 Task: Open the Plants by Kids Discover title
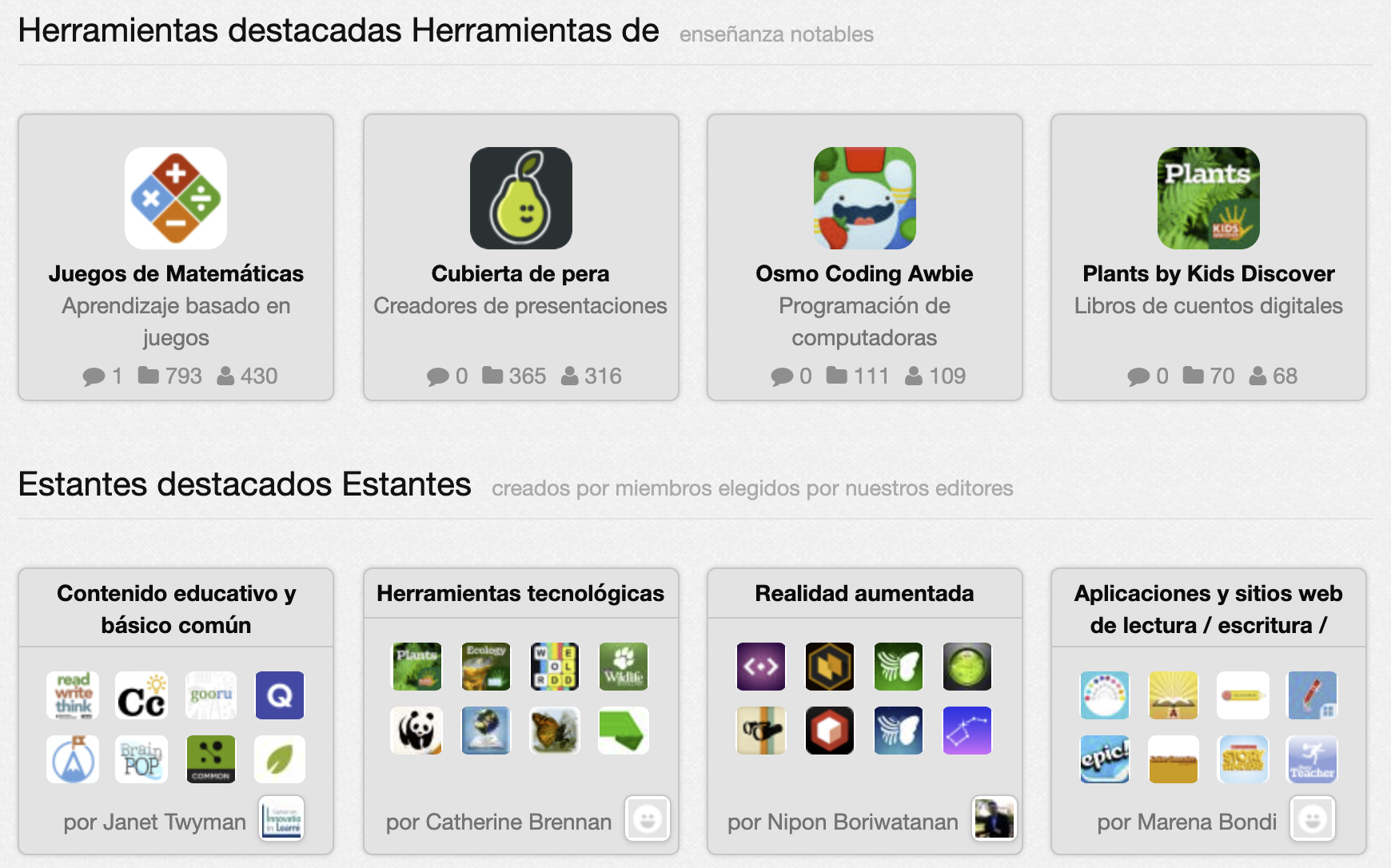1209,273
